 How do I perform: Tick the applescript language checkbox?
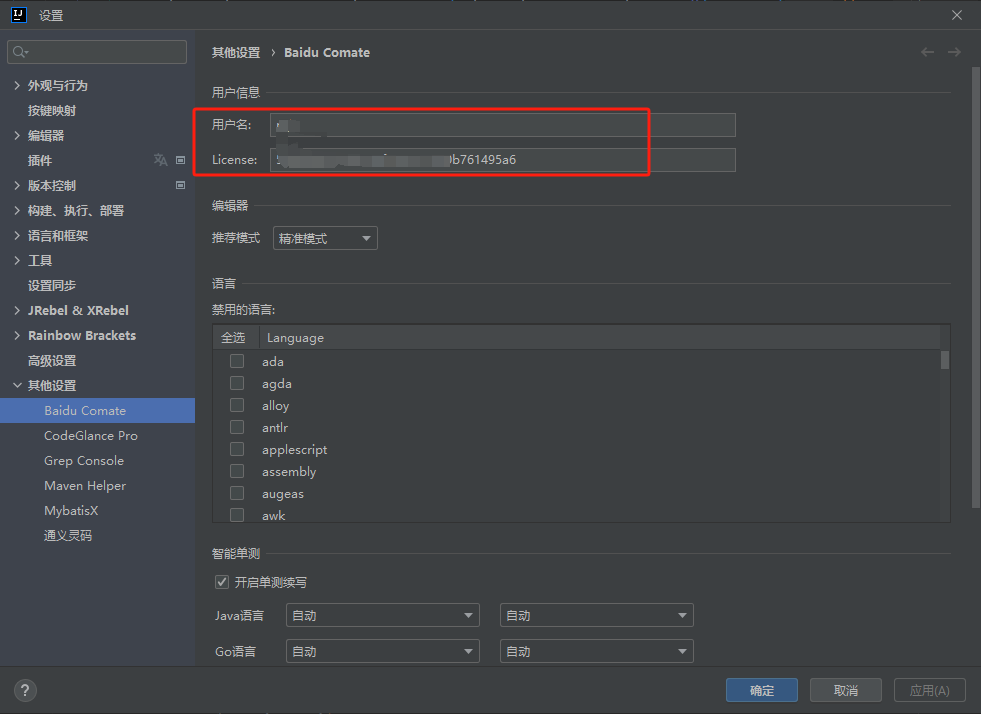[x=237, y=449]
